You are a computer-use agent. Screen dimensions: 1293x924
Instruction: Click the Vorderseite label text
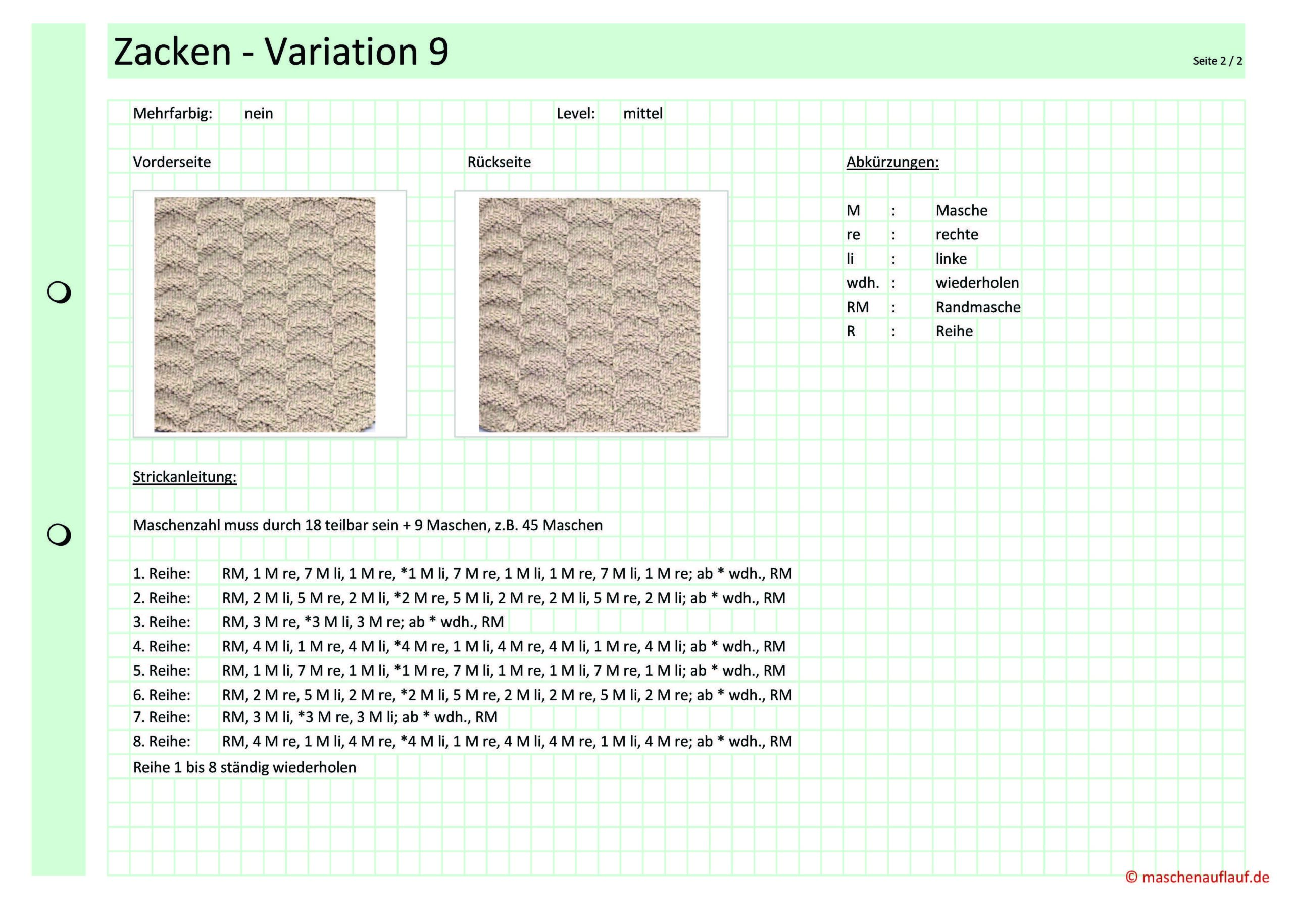(172, 162)
